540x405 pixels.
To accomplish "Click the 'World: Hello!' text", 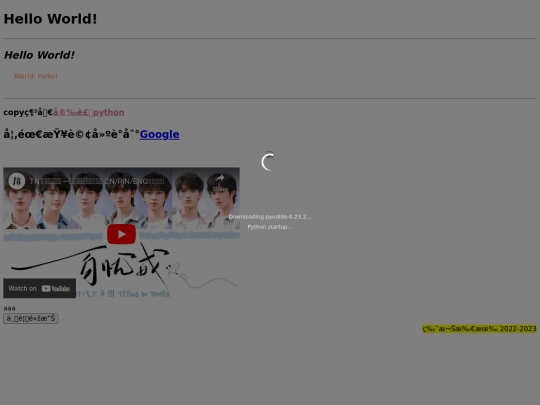I will coord(35,76).
